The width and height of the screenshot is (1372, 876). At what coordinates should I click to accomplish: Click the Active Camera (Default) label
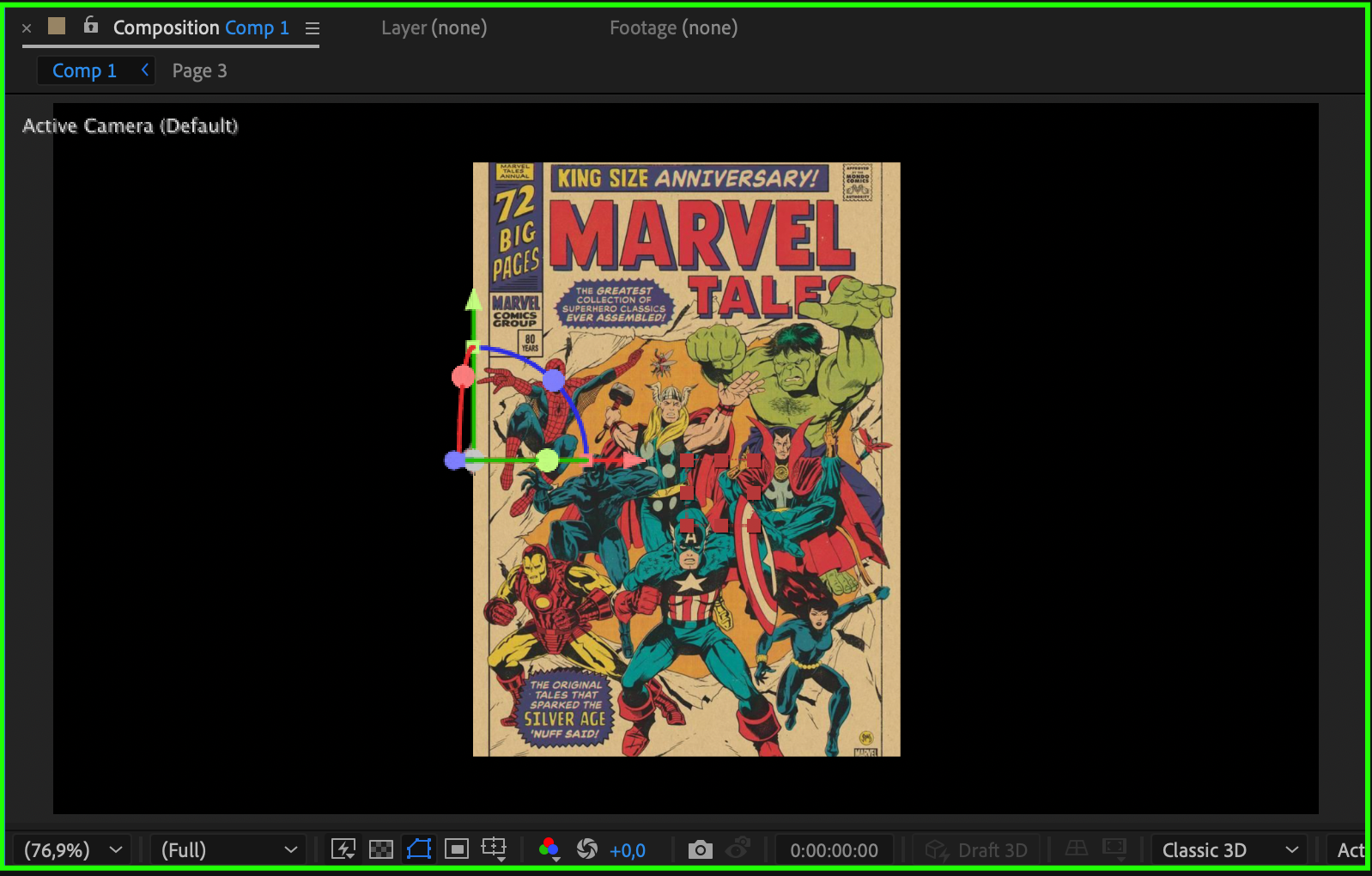pyautogui.click(x=130, y=125)
